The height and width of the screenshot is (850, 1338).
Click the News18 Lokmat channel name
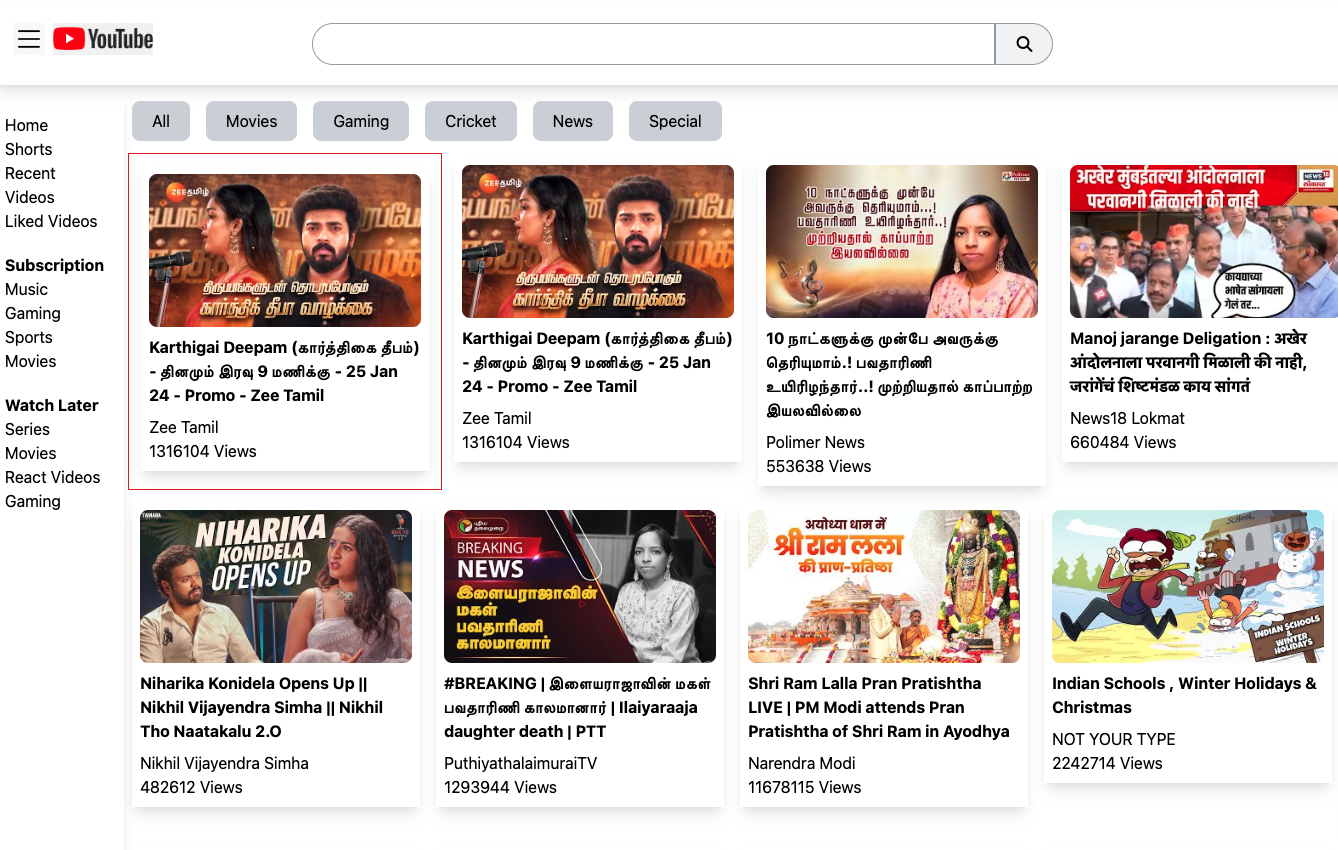coord(1127,418)
